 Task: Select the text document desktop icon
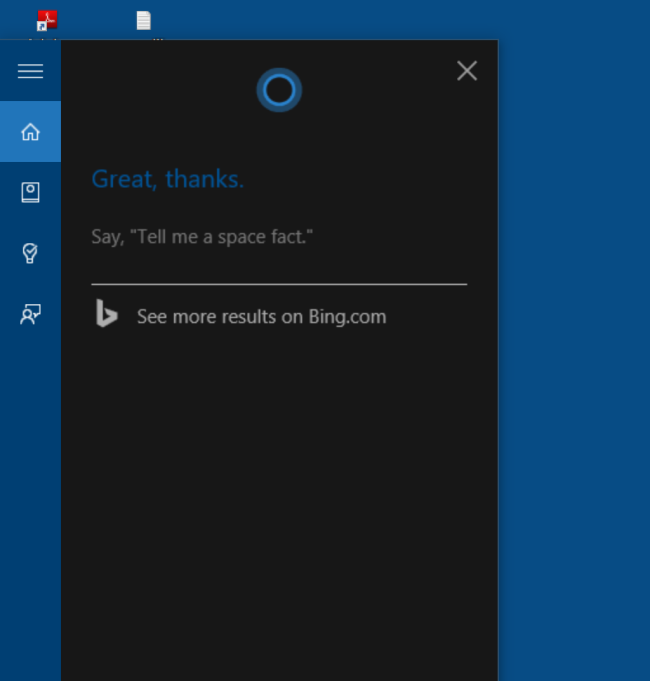tap(144, 20)
